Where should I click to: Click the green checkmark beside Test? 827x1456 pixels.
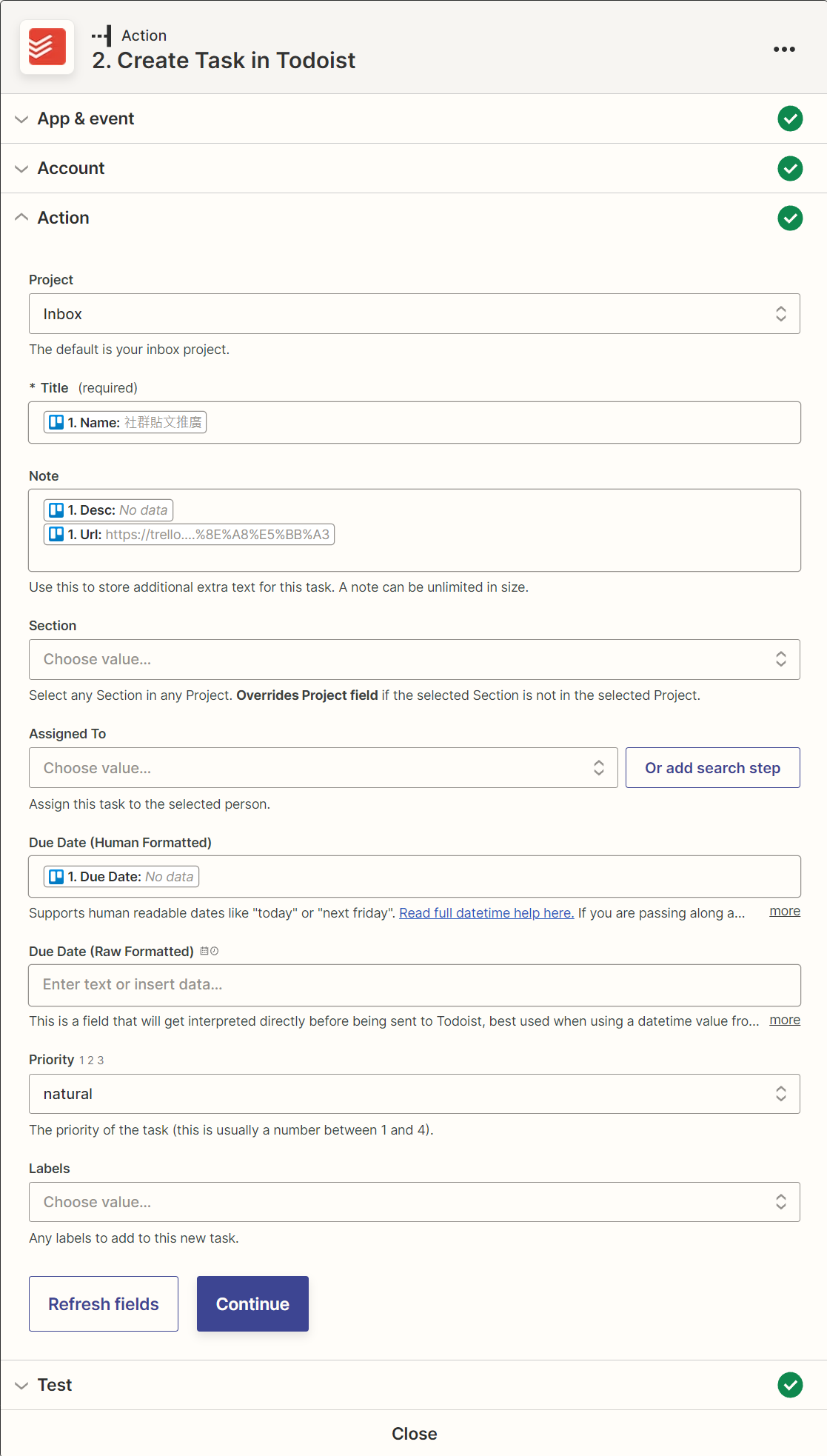point(790,1384)
